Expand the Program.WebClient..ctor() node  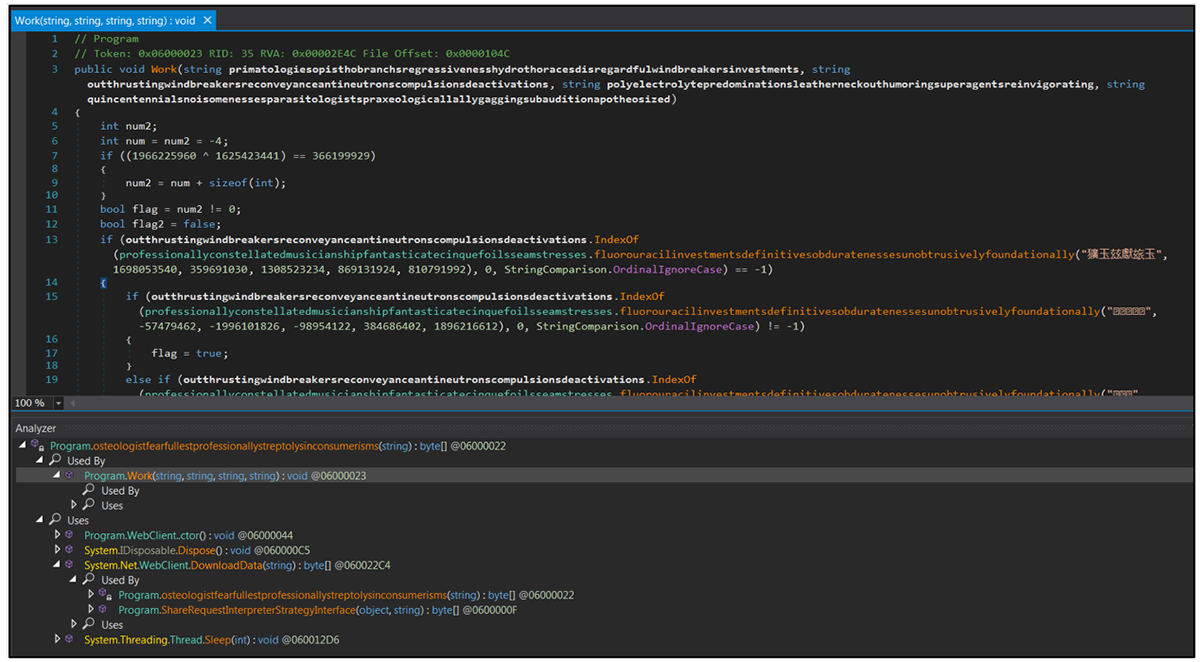tap(57, 535)
